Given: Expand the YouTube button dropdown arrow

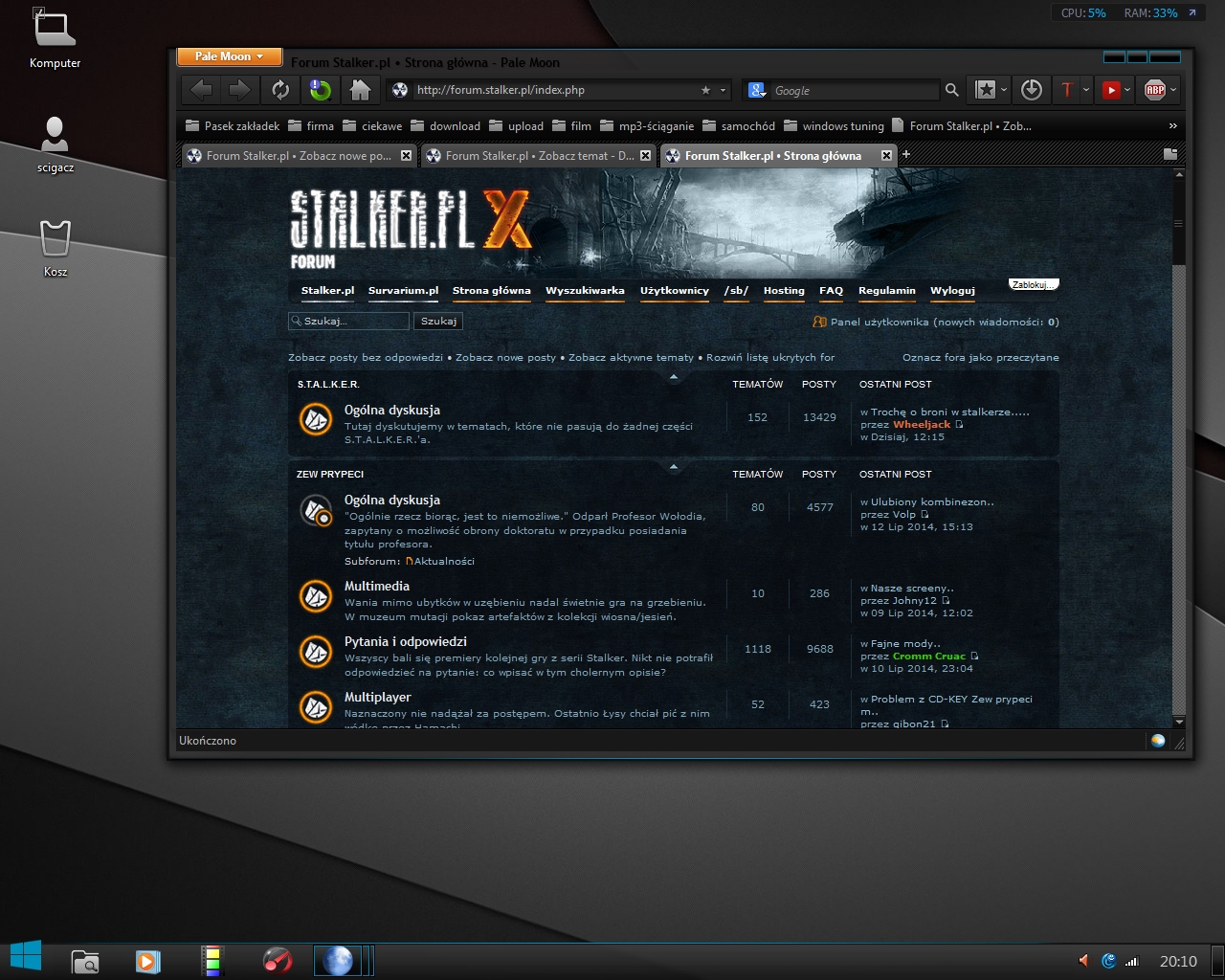Looking at the screenshot, I should [x=1127, y=90].
